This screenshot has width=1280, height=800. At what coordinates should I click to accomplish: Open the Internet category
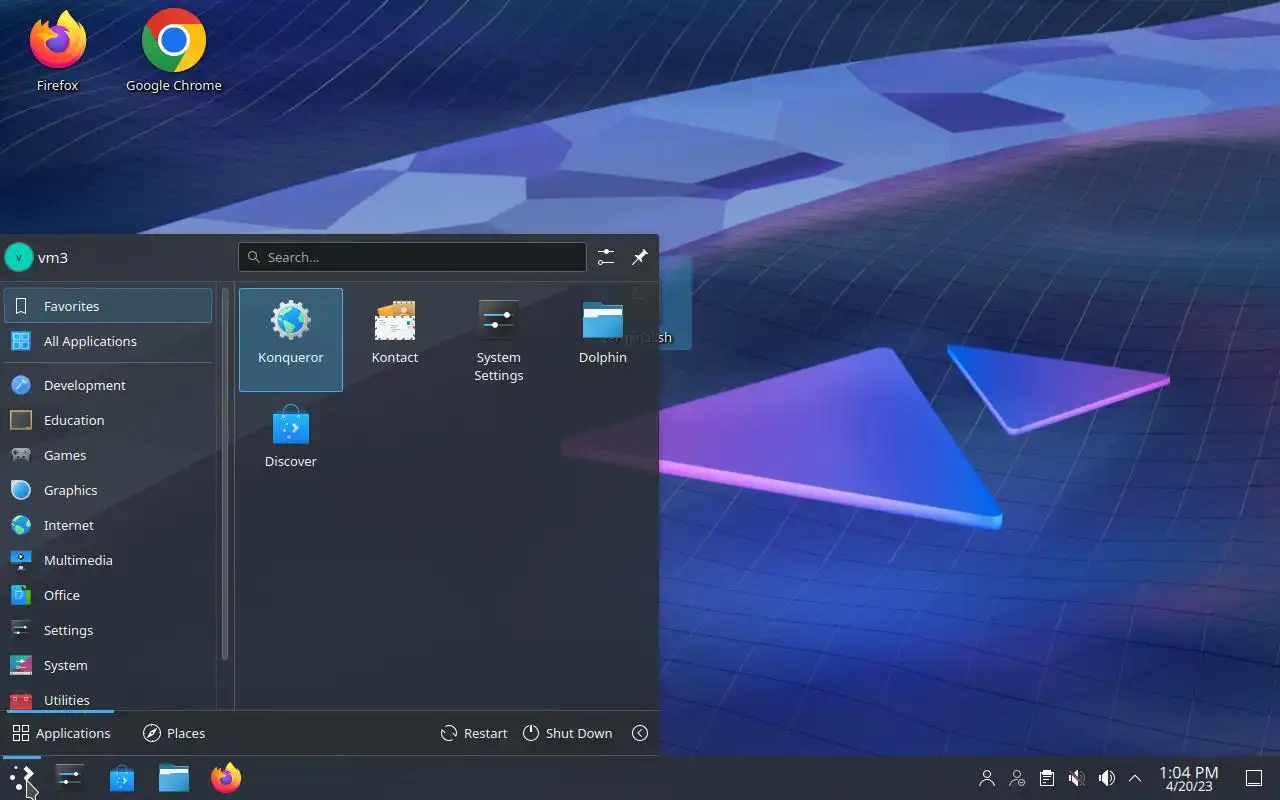pos(108,525)
